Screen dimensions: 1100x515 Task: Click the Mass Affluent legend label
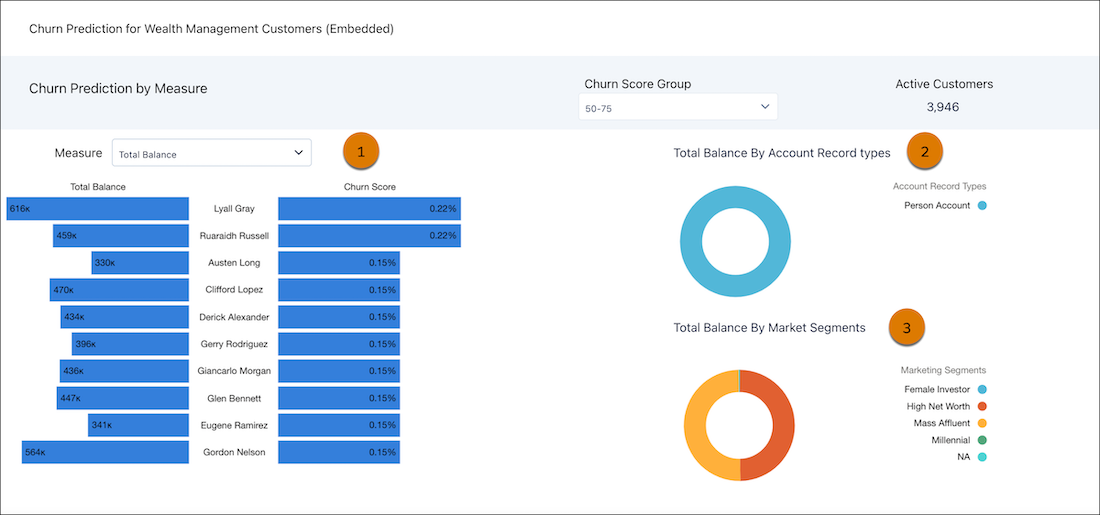[941, 423]
